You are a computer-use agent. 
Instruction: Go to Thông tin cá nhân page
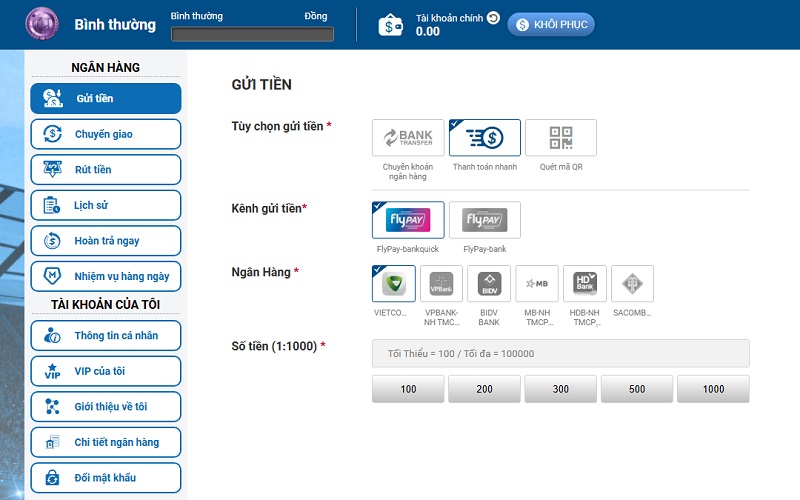[106, 336]
